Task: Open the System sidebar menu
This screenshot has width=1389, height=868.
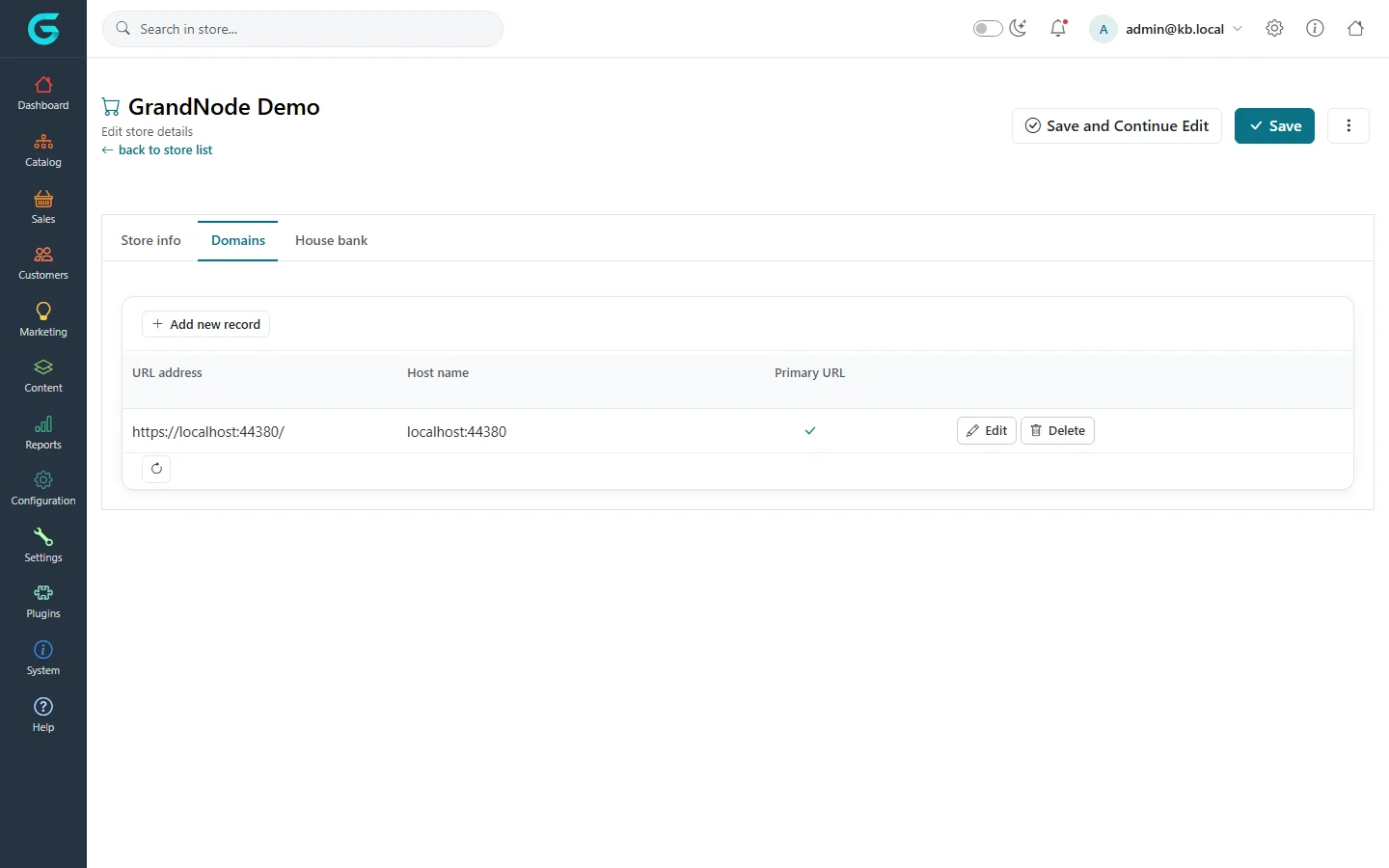Action: [43, 659]
